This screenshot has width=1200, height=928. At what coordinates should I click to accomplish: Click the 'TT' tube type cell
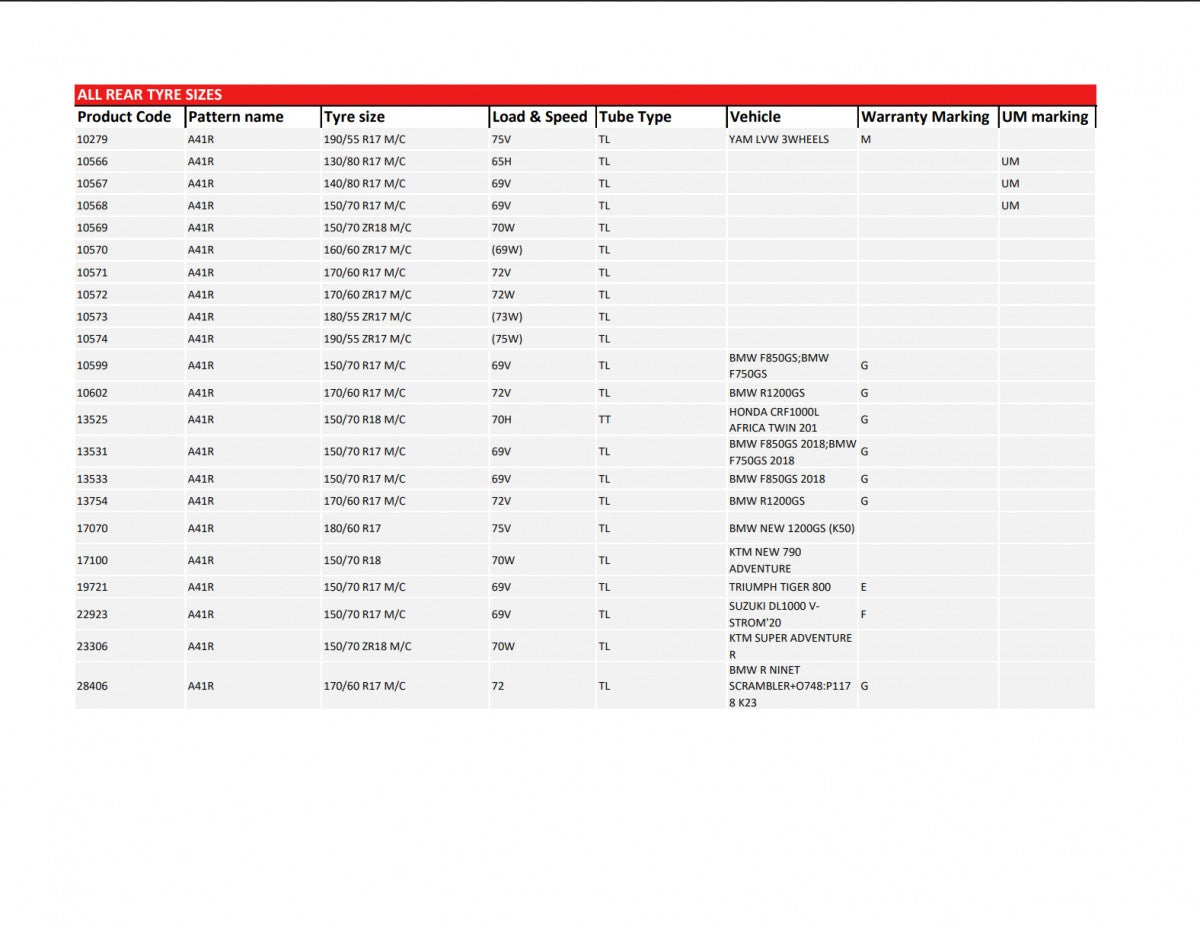click(605, 420)
